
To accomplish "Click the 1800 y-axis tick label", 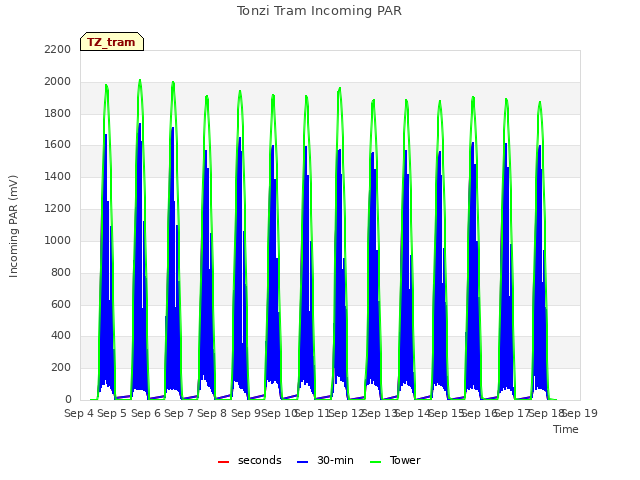I will 58,113.
